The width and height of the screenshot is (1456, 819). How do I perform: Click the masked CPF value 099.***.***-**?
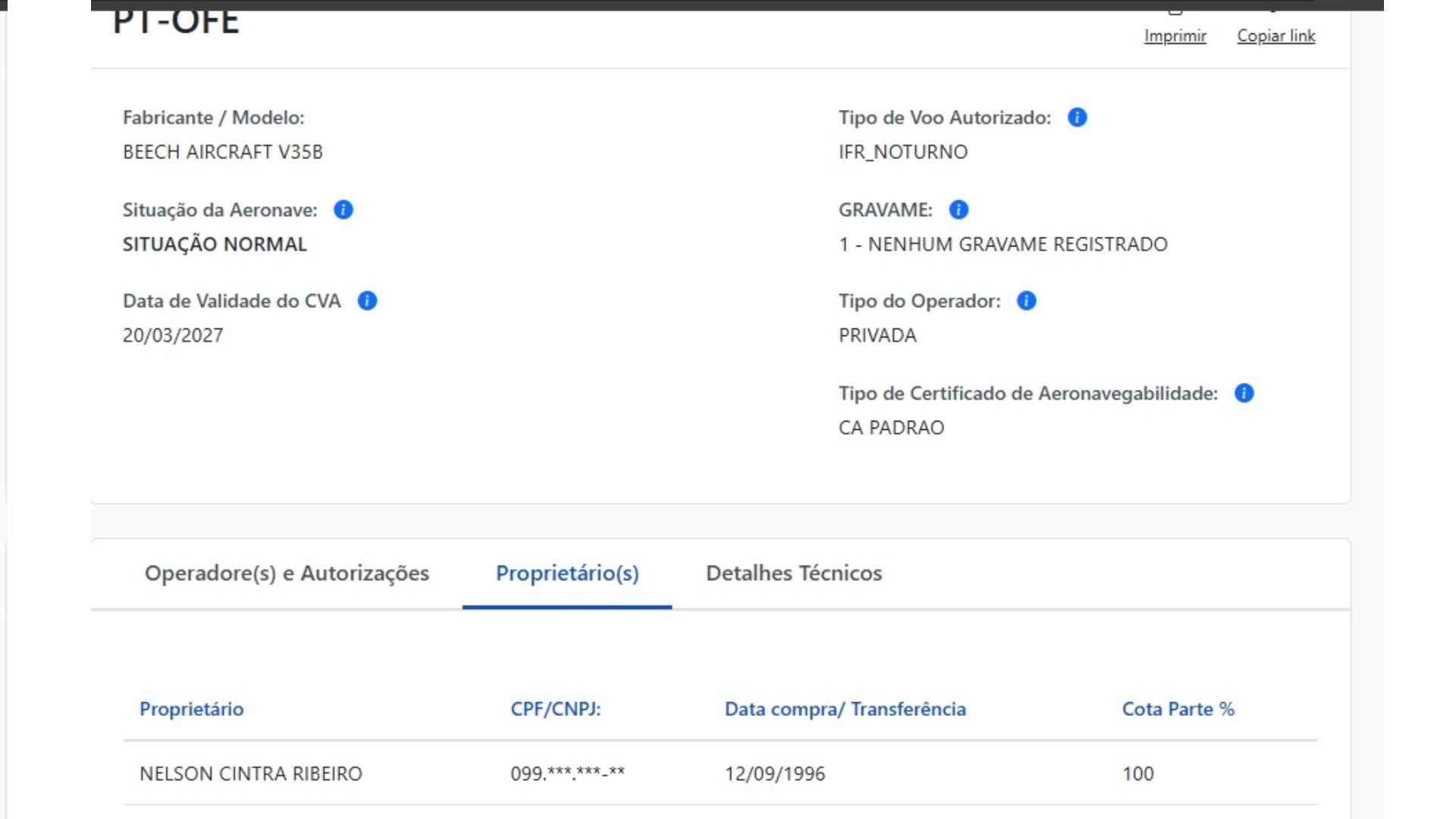(x=567, y=773)
